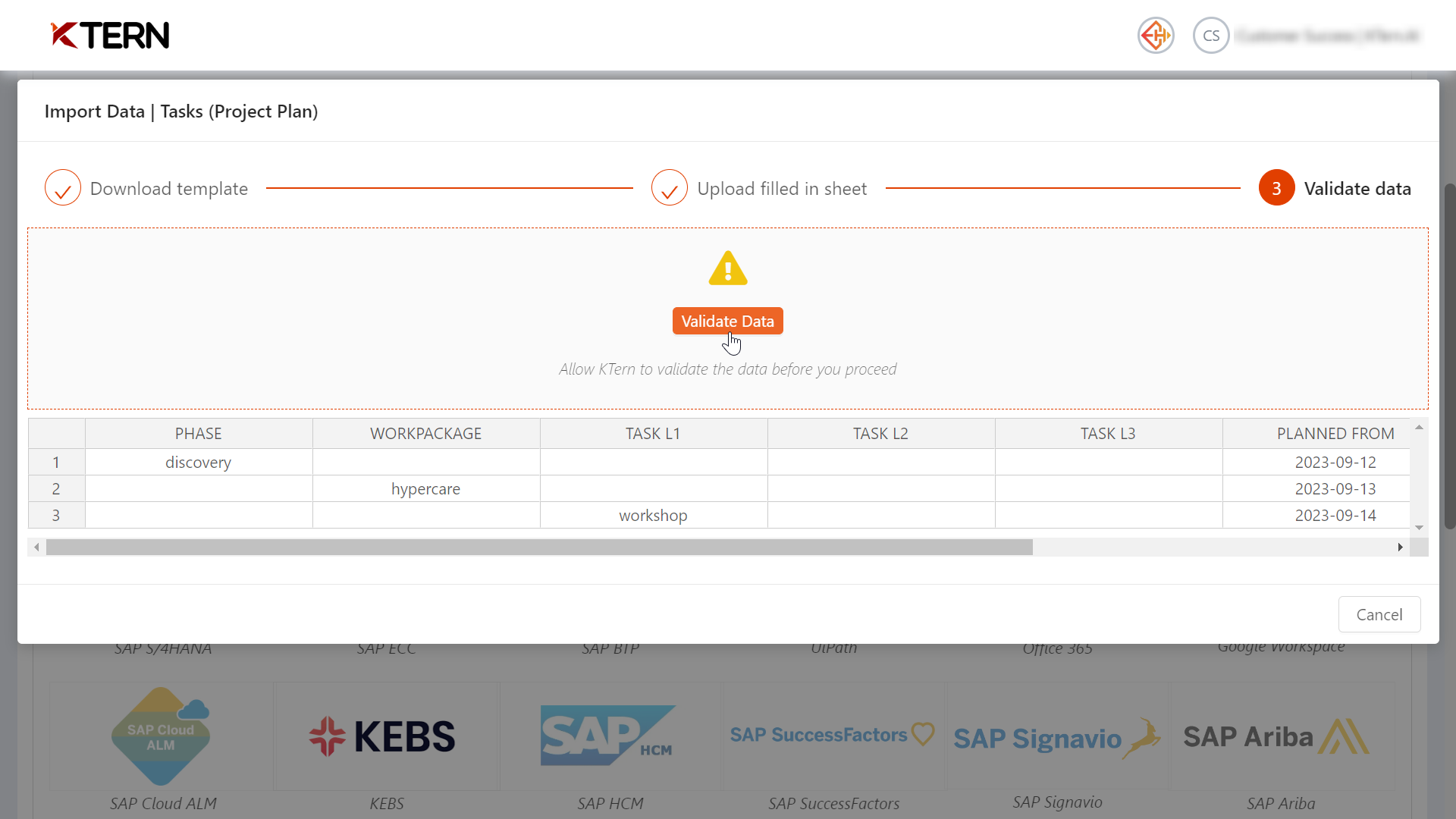The image size is (1456, 819).
Task: Click the KEBS application logo
Action: tap(386, 738)
